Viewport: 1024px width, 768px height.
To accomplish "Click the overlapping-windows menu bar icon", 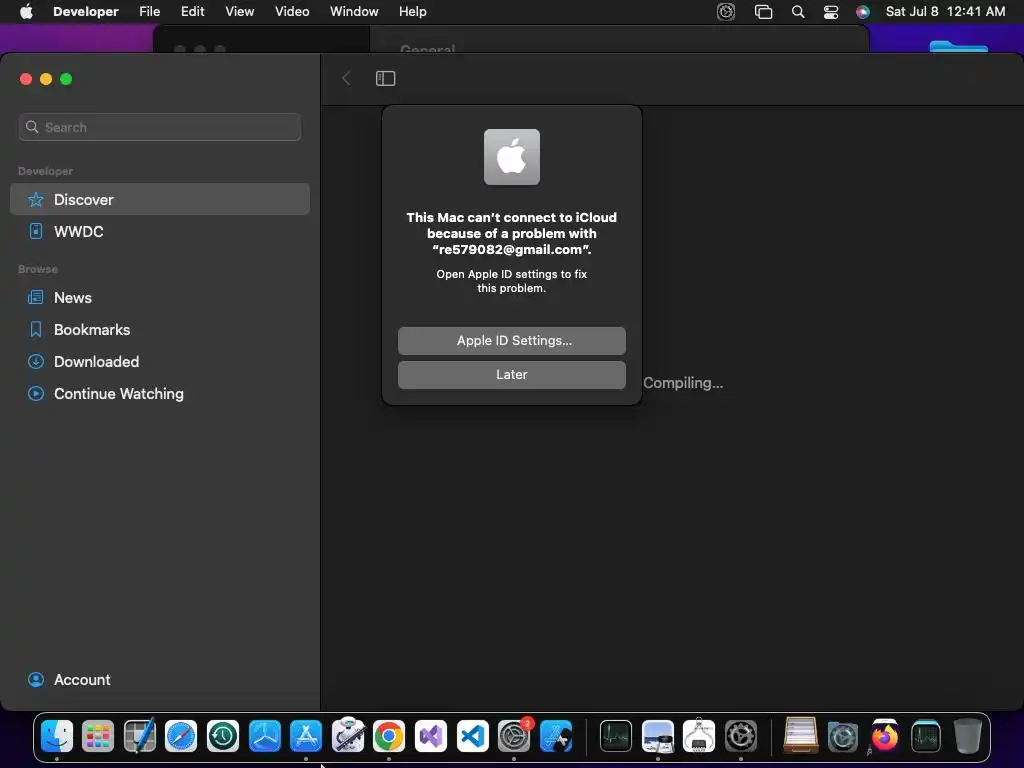I will click(x=763, y=12).
